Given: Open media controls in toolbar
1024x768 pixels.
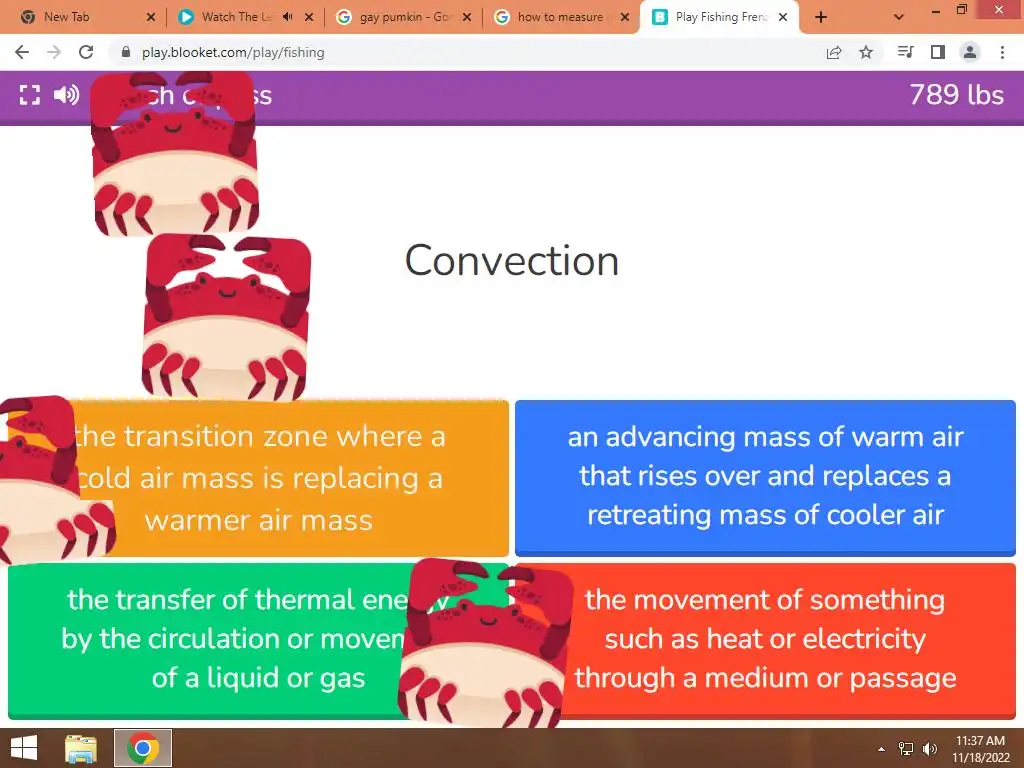Looking at the screenshot, I should (x=905, y=52).
